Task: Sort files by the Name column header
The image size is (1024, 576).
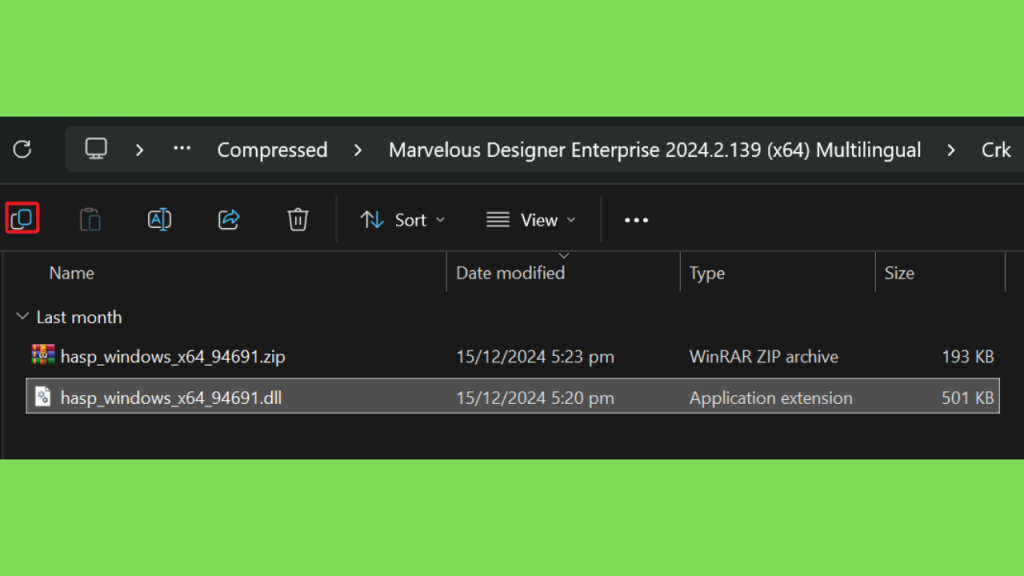Action: (72, 273)
